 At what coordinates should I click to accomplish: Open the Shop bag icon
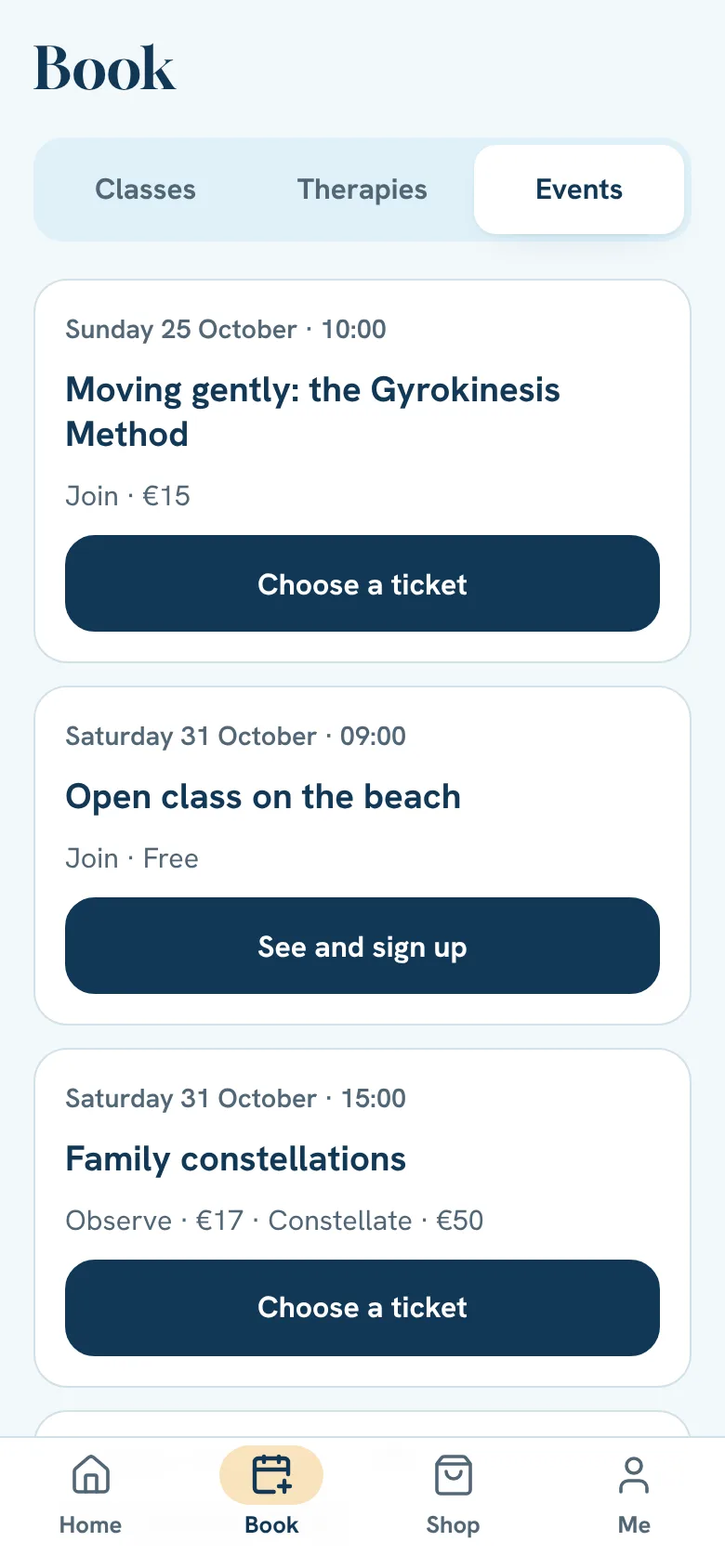click(453, 1474)
